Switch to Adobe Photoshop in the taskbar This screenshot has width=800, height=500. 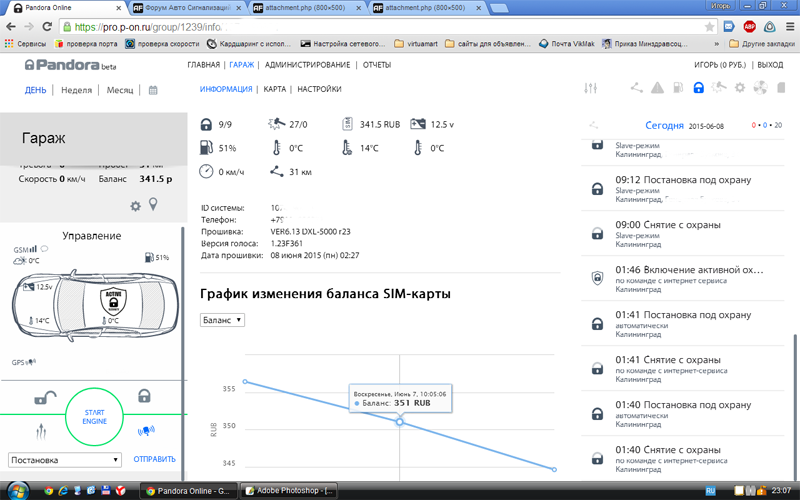coord(288,491)
